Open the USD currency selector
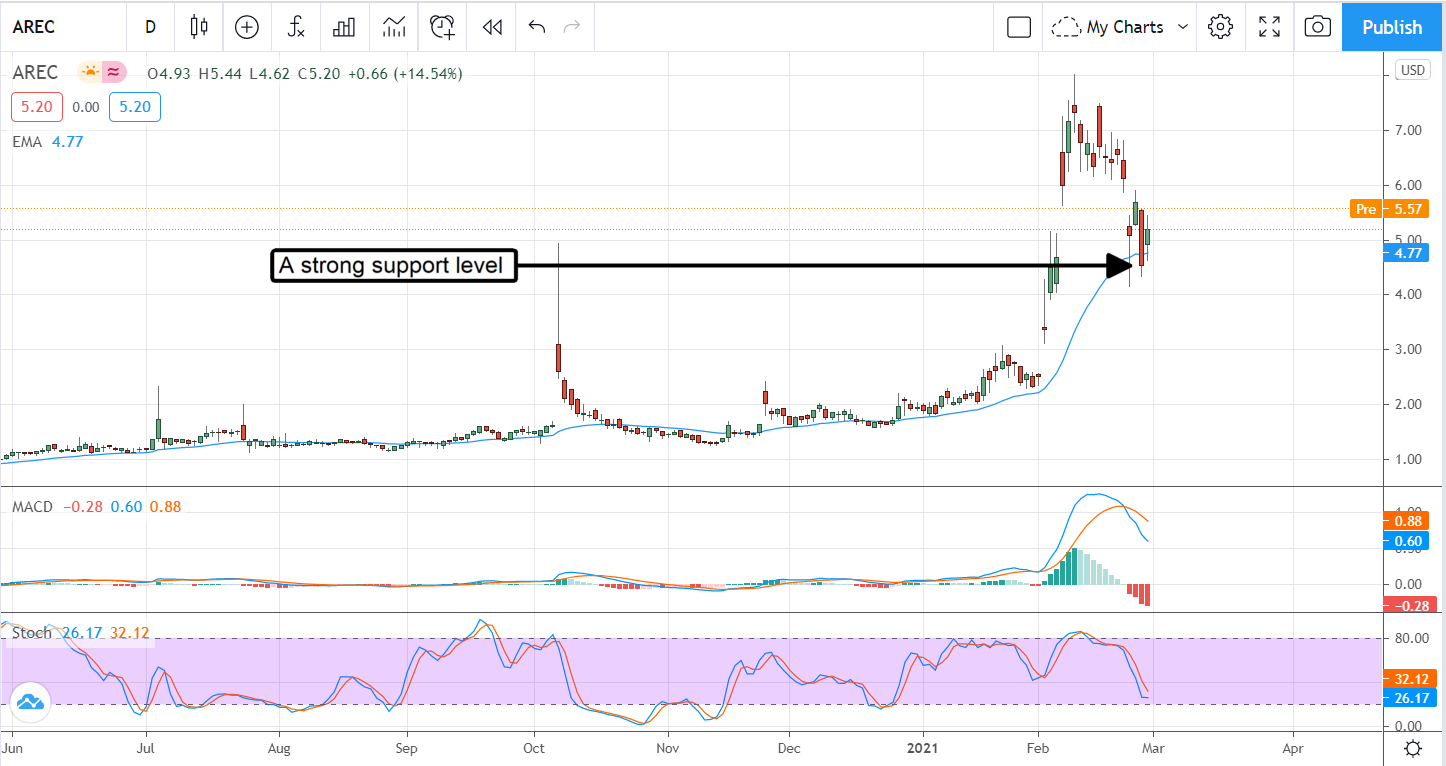 [x=1412, y=70]
